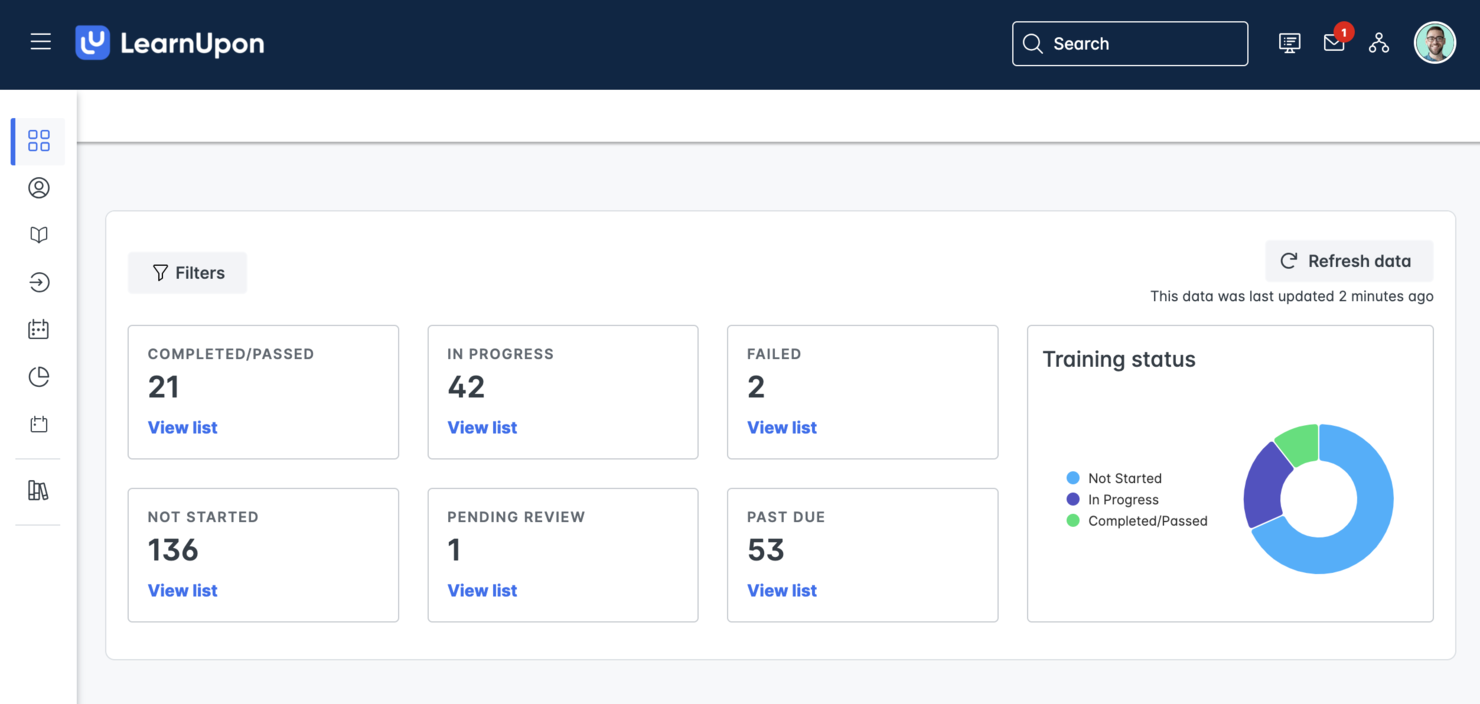Screen dimensions: 1480x704
Task: Open the profile menu via the avatar
Action: (1435, 42)
